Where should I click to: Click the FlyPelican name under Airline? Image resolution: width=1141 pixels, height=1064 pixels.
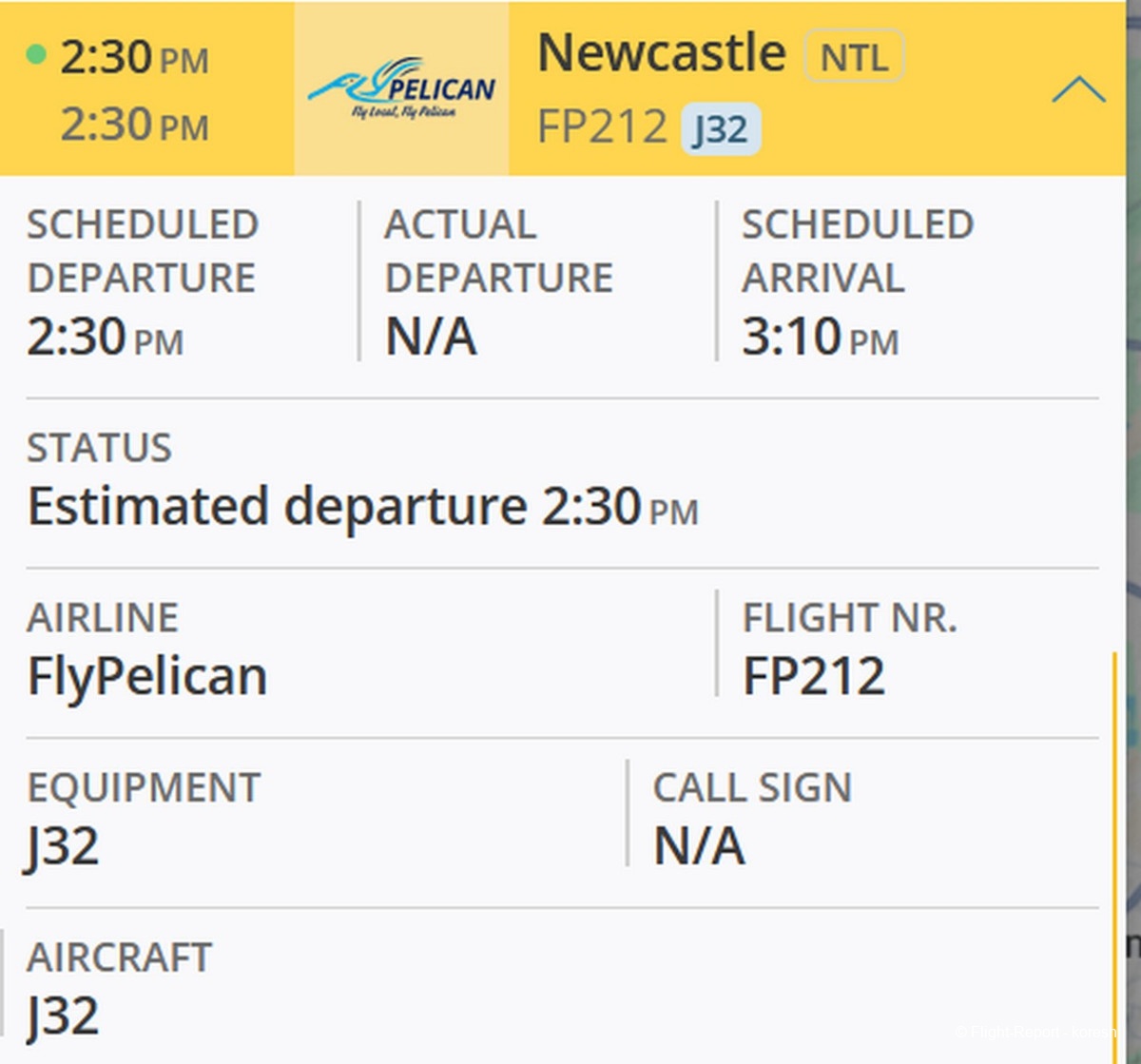[x=147, y=677]
